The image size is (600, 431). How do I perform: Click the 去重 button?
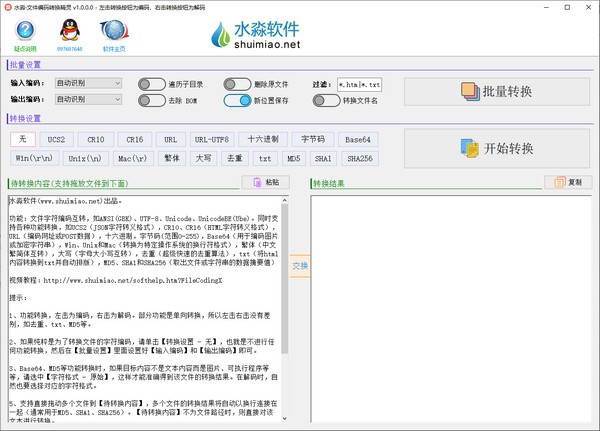pos(235,158)
